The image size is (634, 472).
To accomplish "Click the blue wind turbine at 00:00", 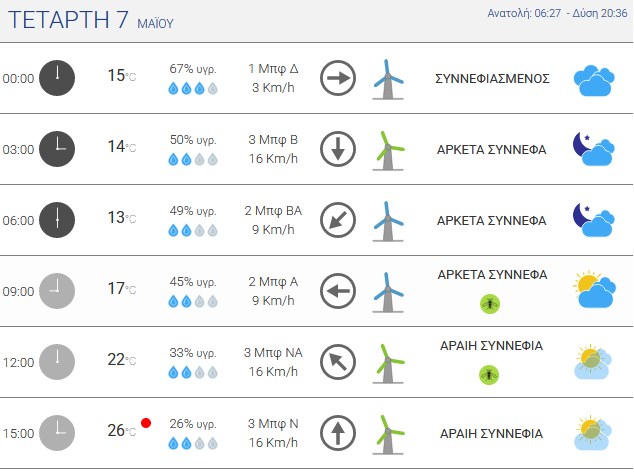I will tap(388, 79).
